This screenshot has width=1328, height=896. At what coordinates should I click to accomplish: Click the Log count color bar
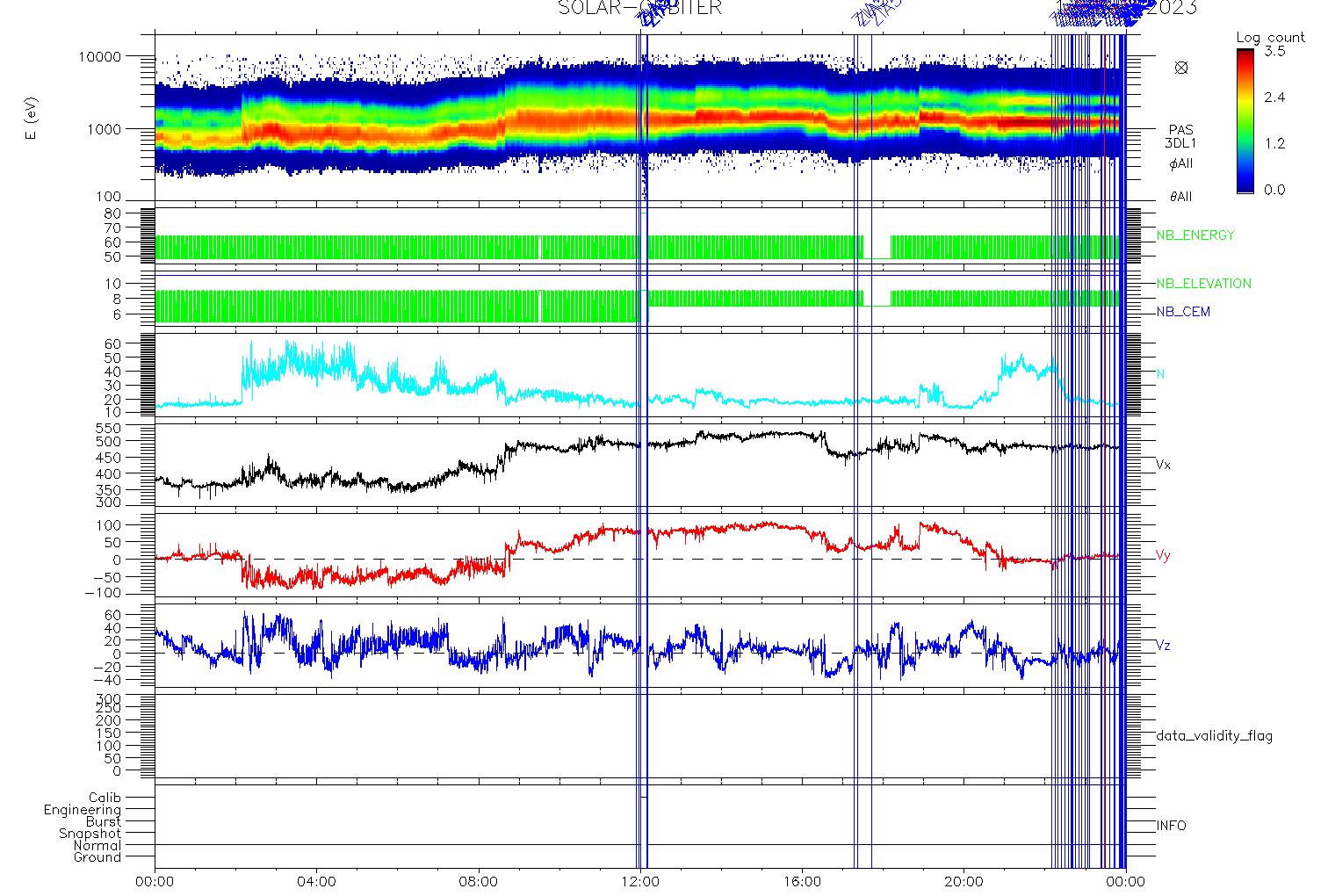point(1245,121)
